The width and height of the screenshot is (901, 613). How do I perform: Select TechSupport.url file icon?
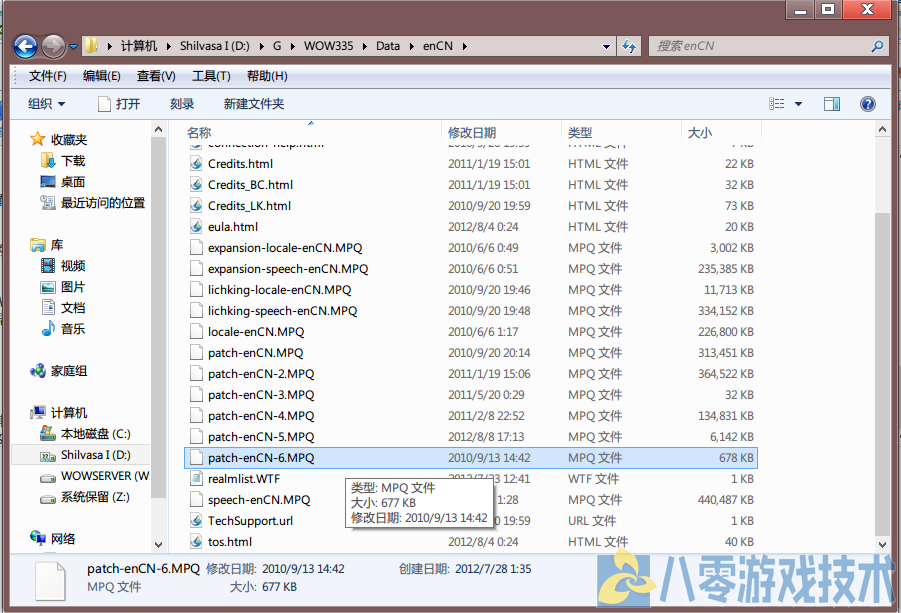click(x=197, y=521)
